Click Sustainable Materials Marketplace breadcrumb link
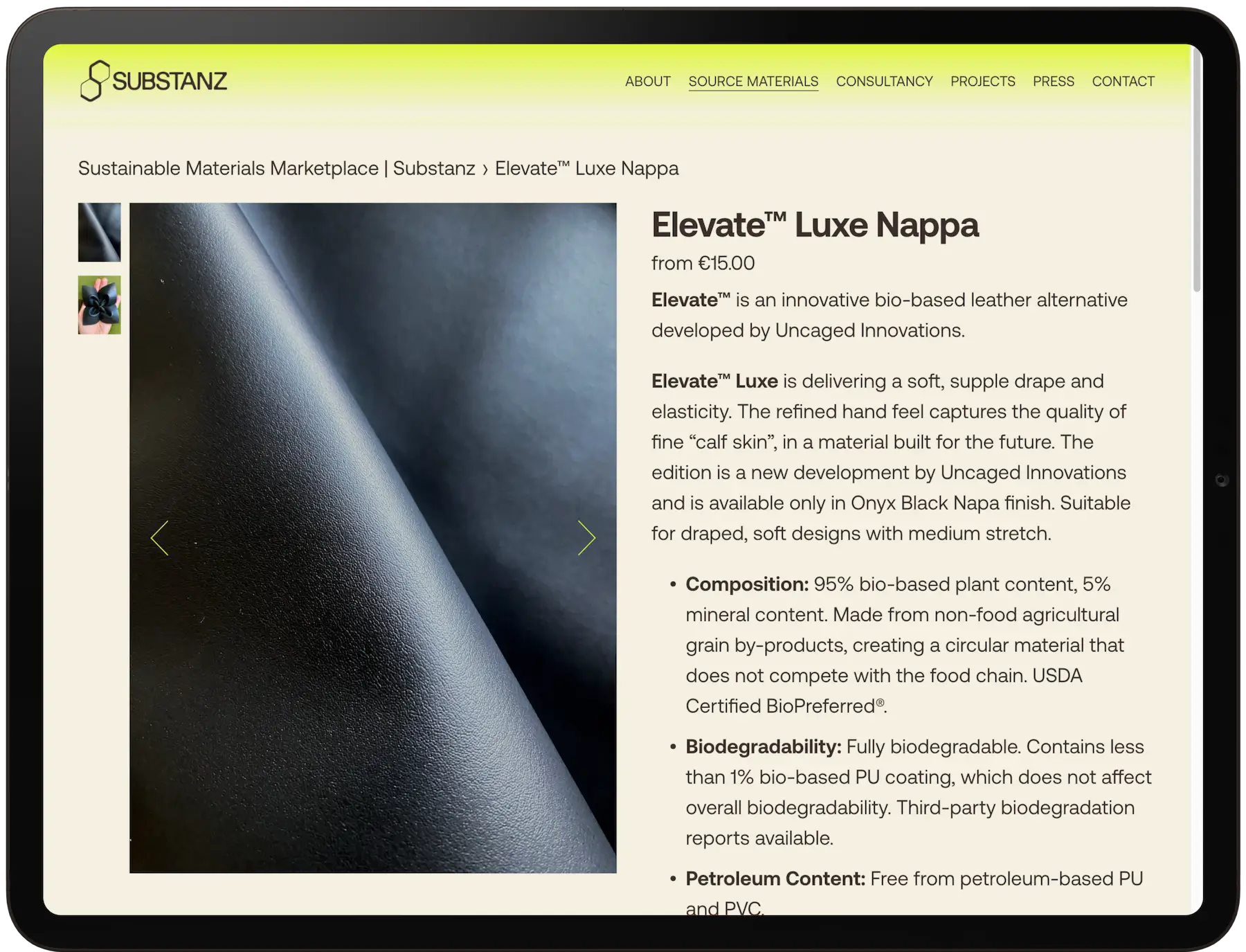 point(277,168)
